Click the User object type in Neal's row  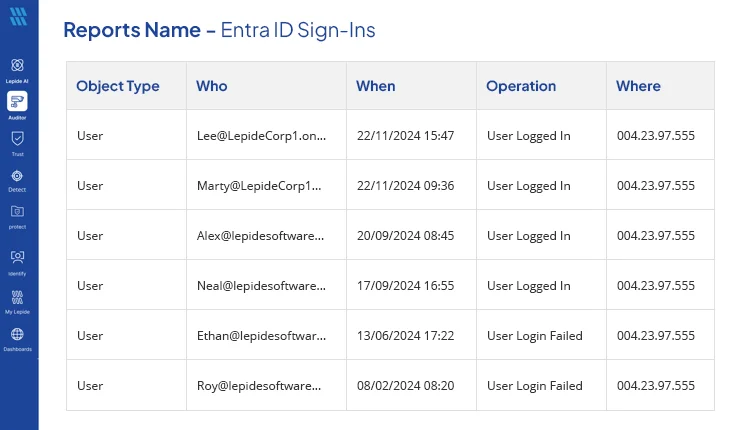90,285
